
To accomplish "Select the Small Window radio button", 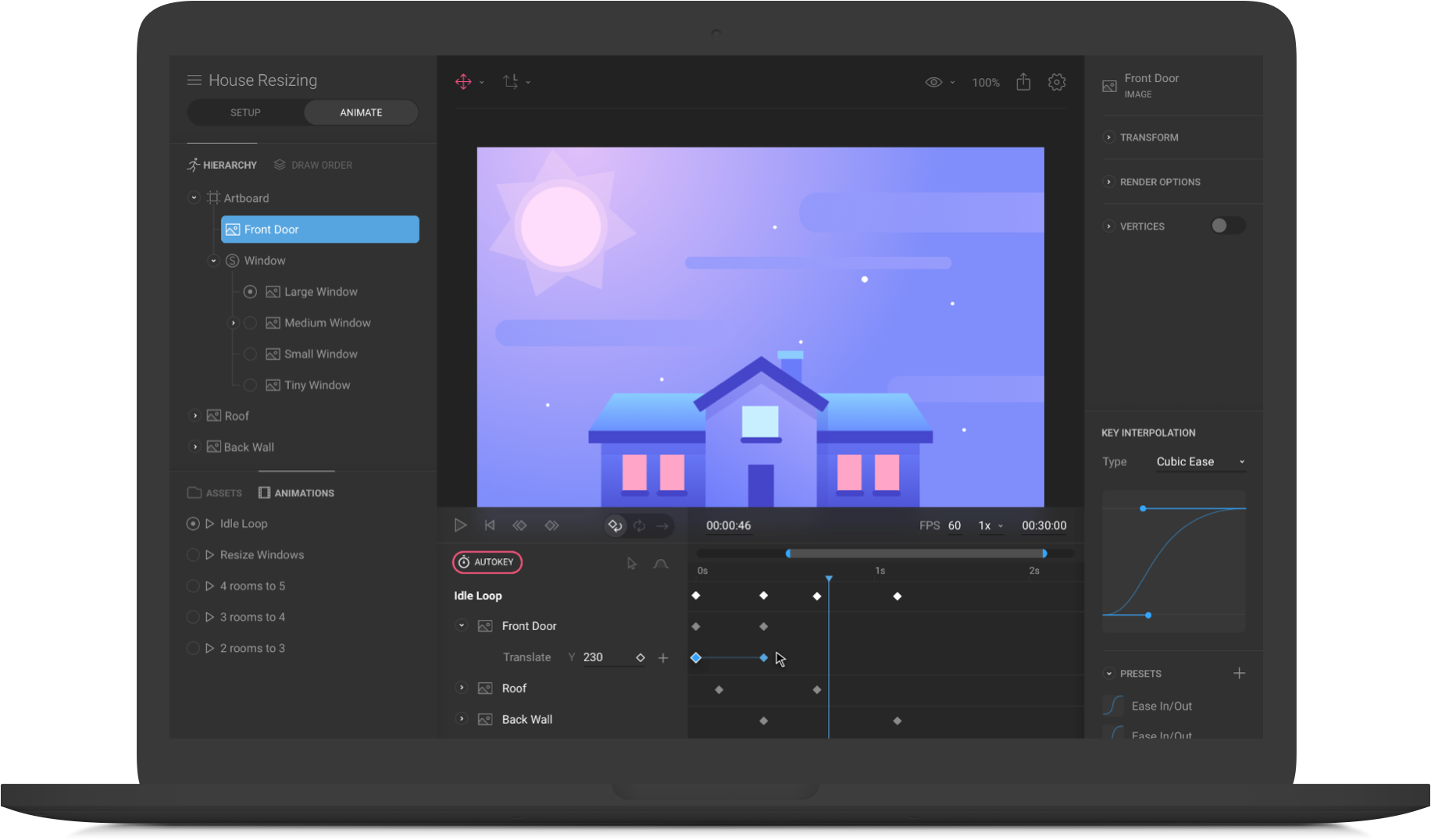I will pos(250,354).
